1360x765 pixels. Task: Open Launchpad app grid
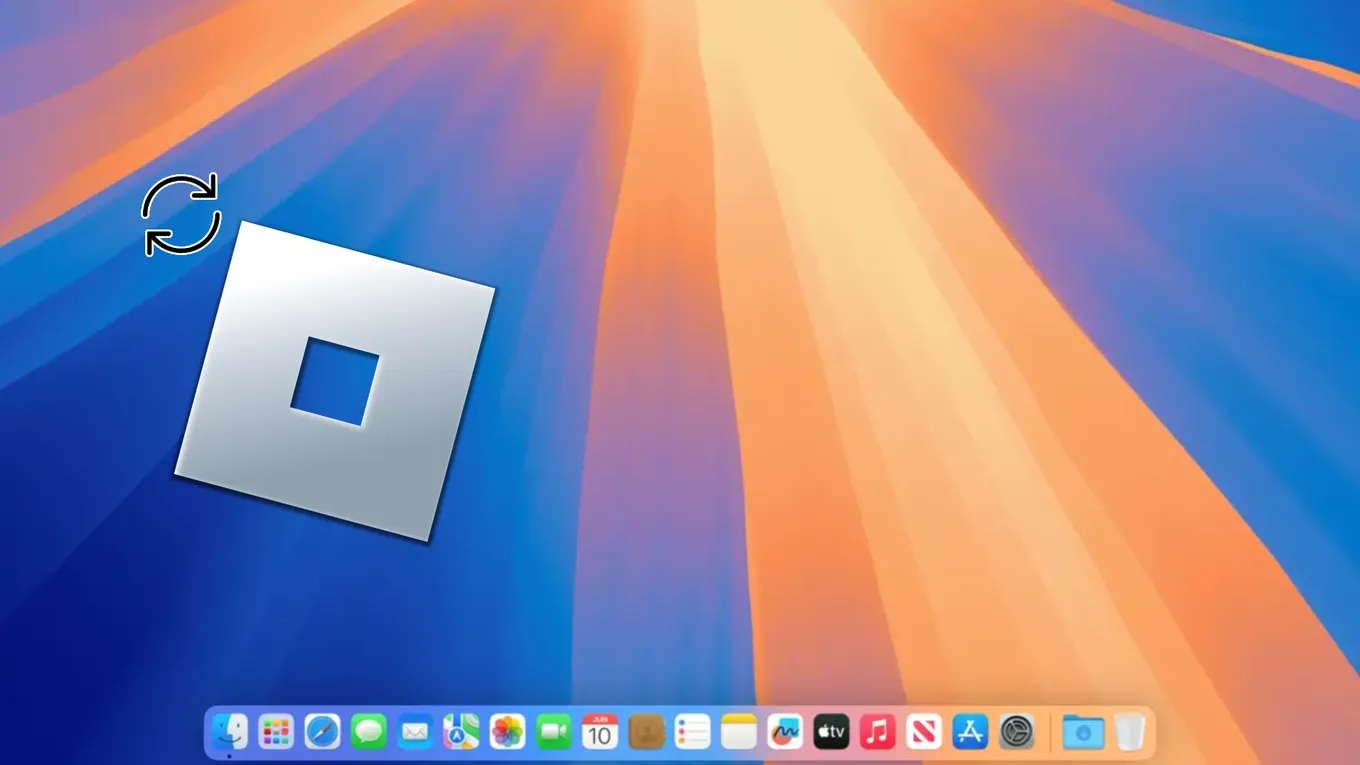coord(276,732)
